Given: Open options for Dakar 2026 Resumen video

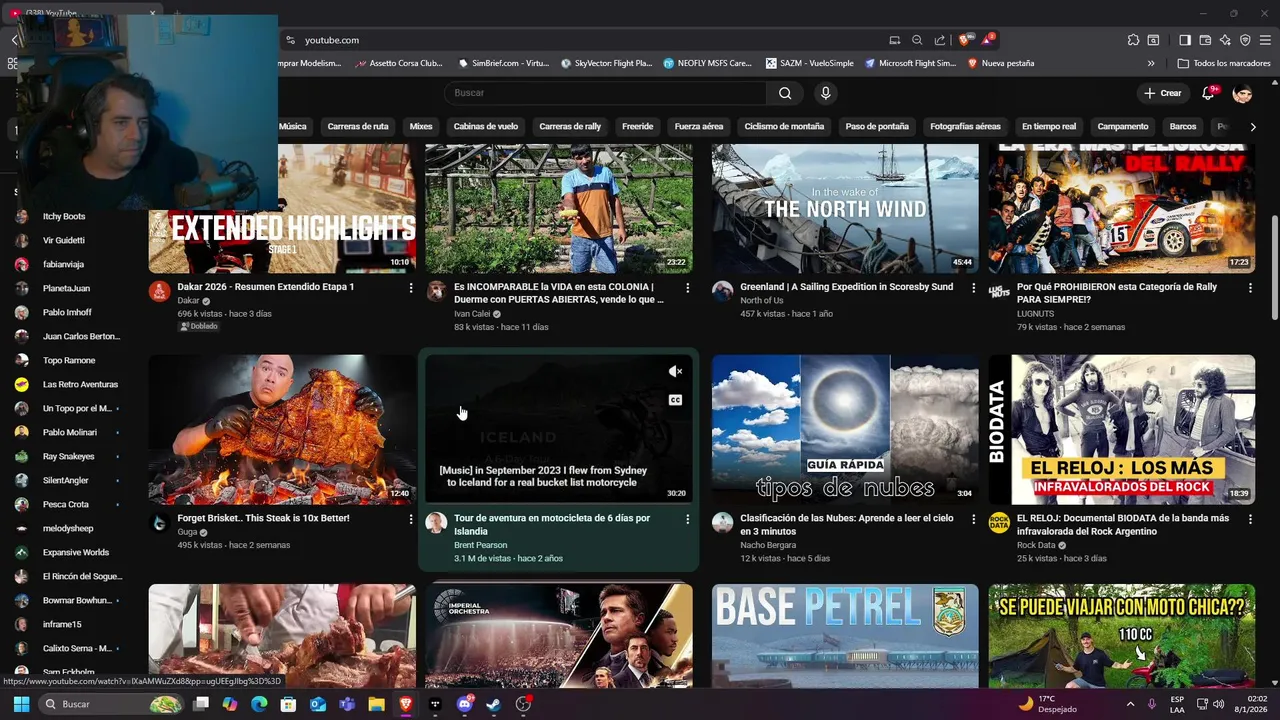Looking at the screenshot, I should pos(411,288).
